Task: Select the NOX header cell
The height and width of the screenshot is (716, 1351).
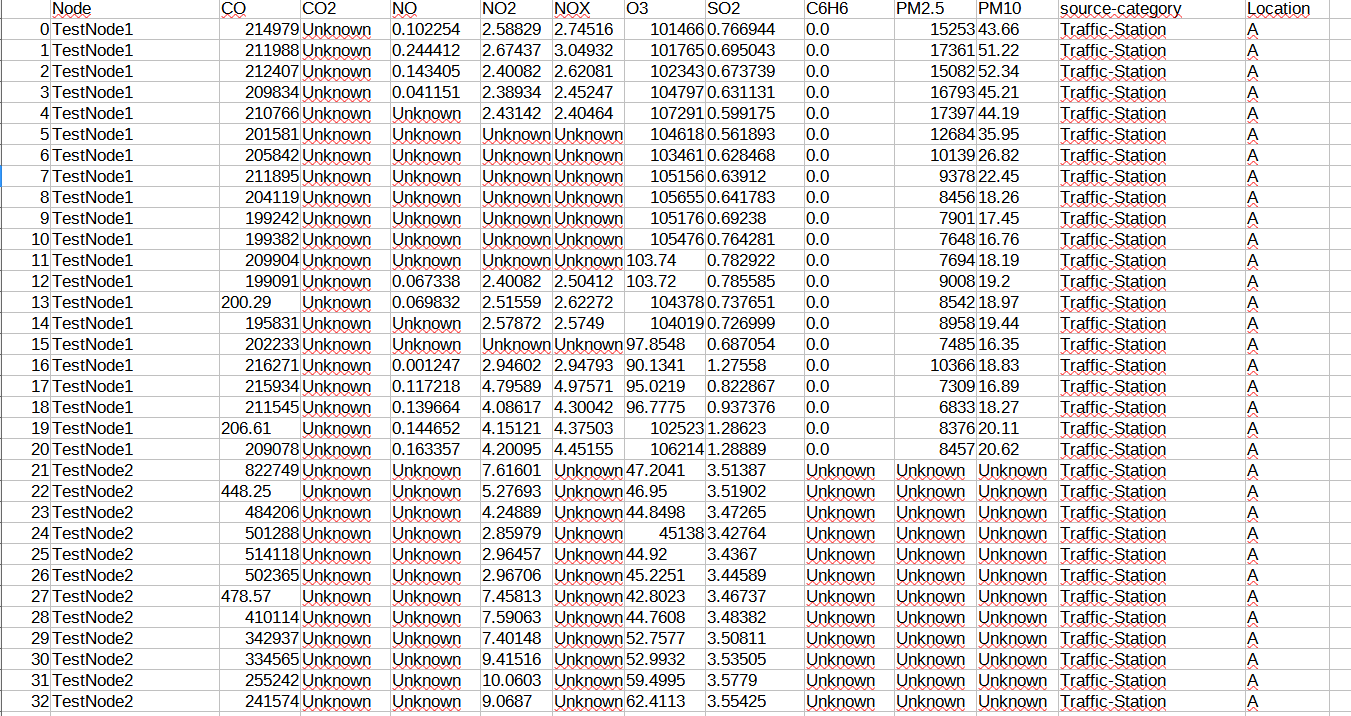Action: pyautogui.click(x=588, y=9)
